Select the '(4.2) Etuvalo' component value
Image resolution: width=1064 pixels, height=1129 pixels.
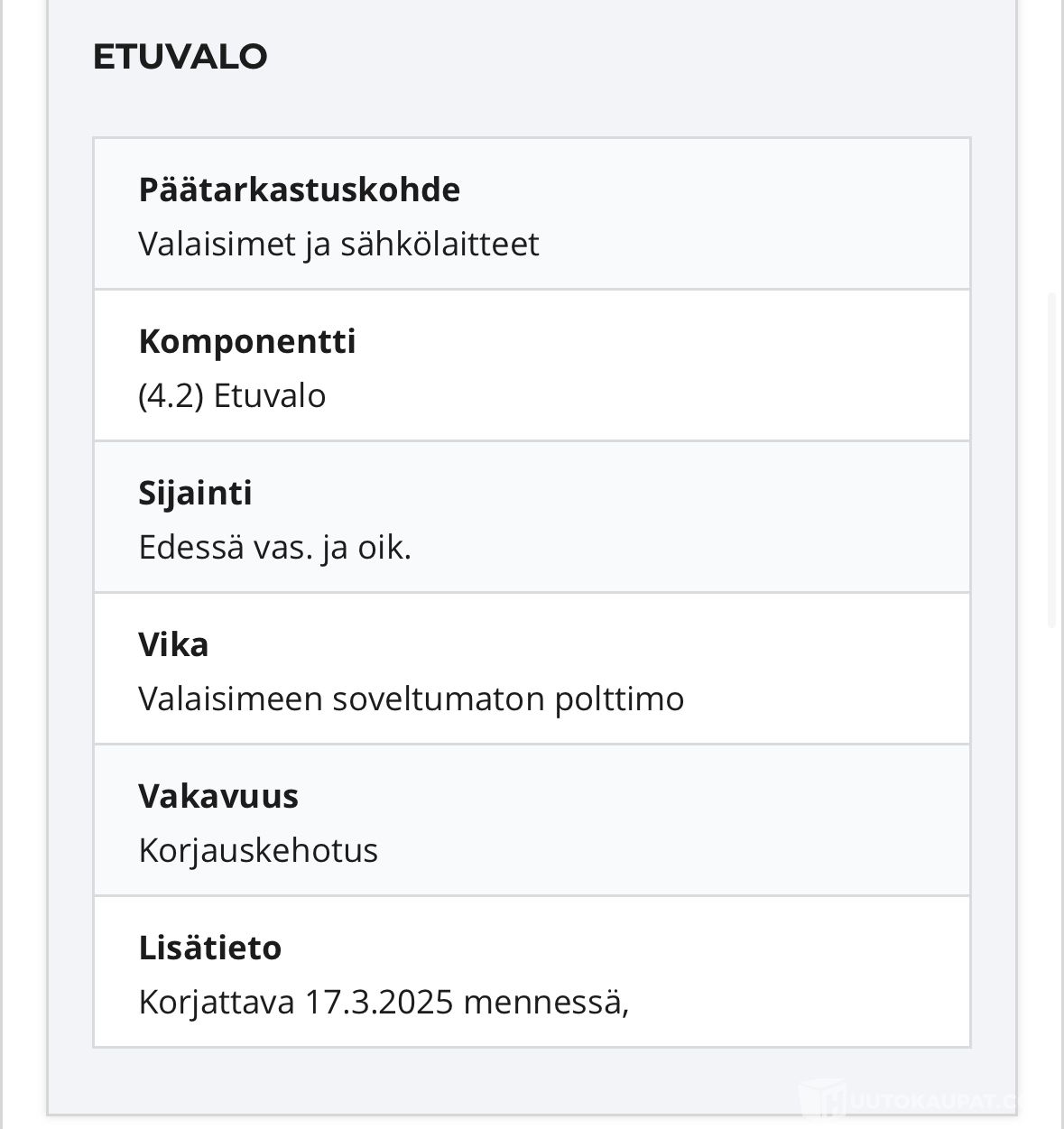(232, 395)
